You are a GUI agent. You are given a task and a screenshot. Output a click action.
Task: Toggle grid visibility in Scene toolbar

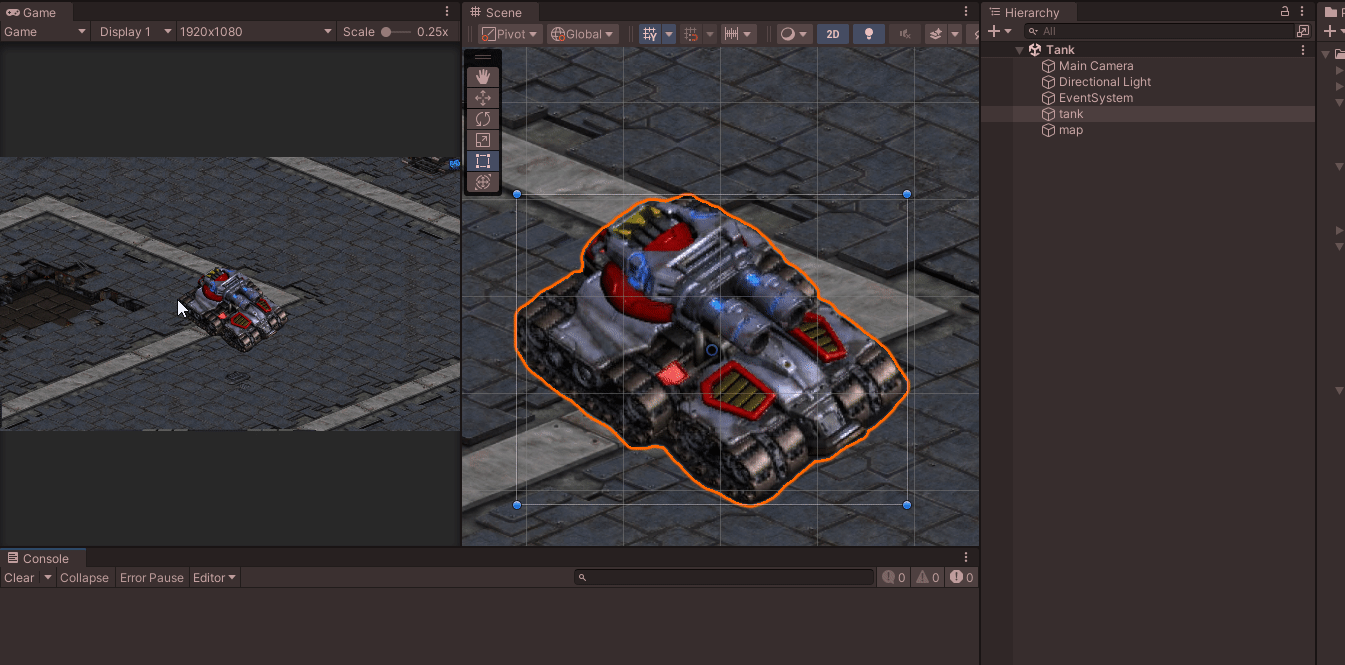point(650,34)
